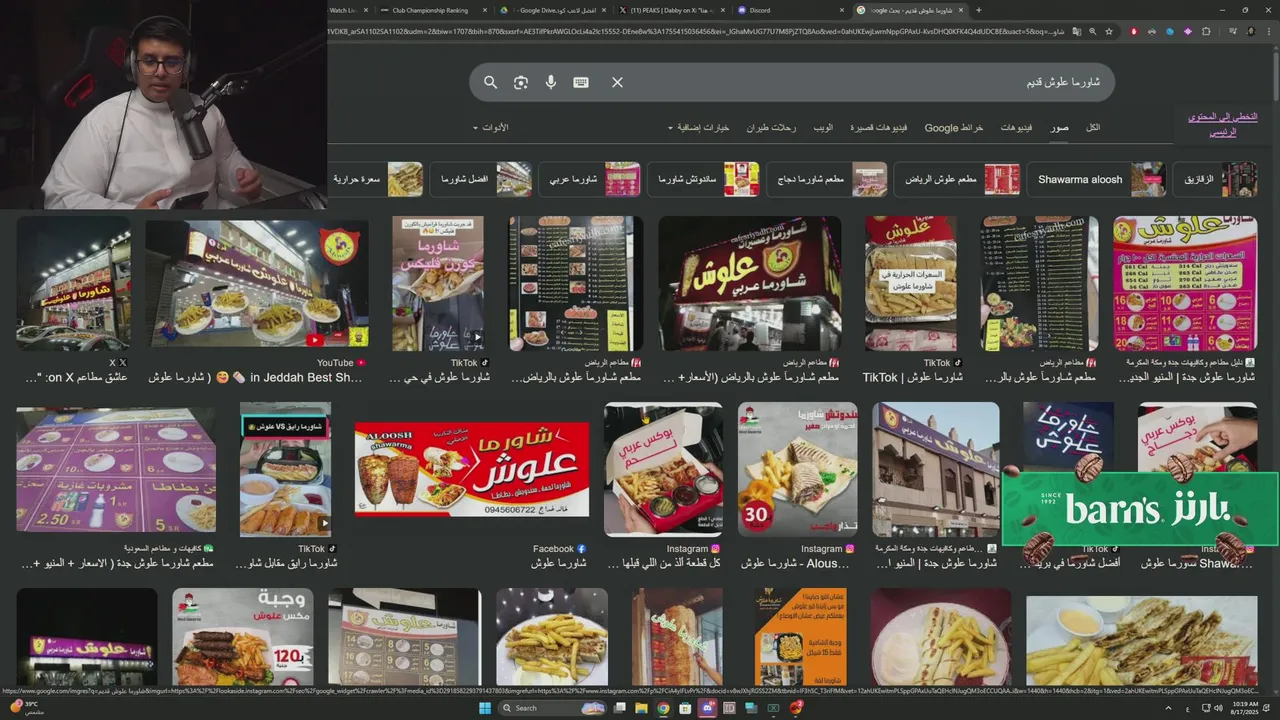Image resolution: width=1280 pixels, height=720 pixels.
Task: Open the YouTube Jeddah Best Shawarma video thumbnail
Action: click(x=257, y=284)
